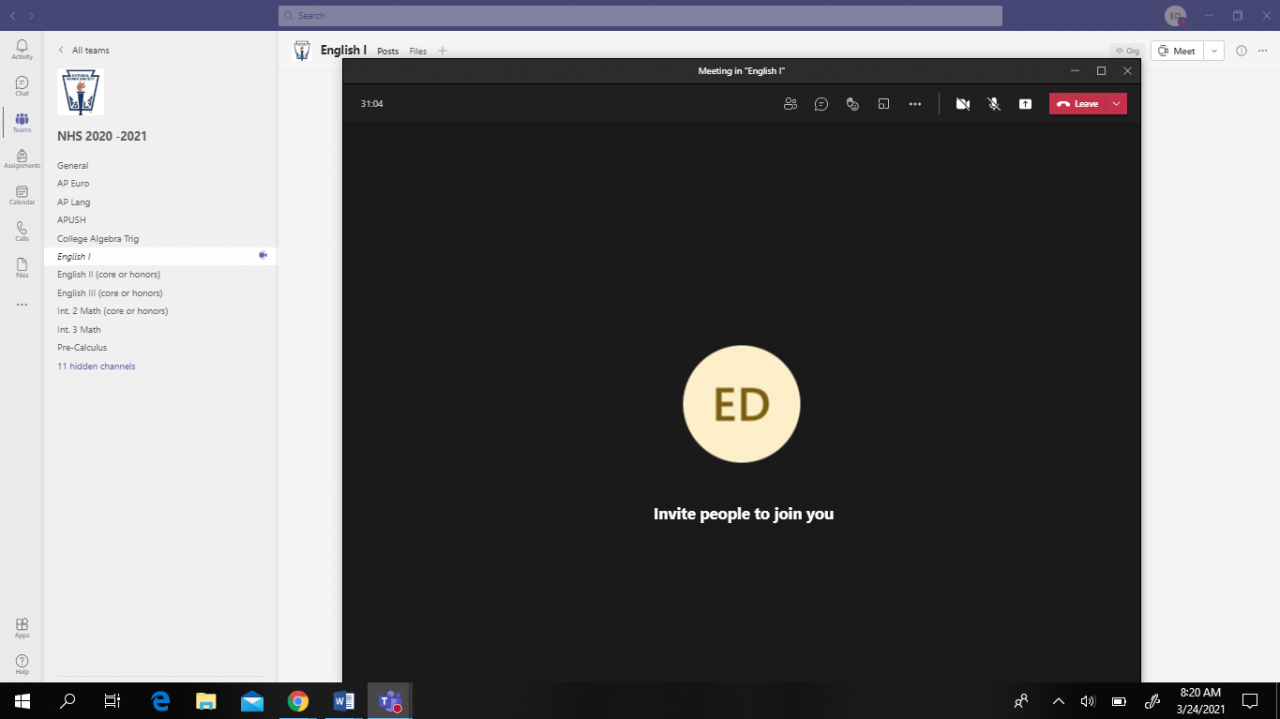This screenshot has width=1280, height=719.
Task: Open the AP Euro channel
Action: [x=73, y=184]
